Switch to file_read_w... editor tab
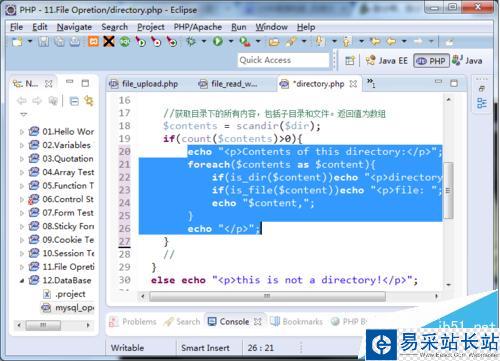The height and width of the screenshot is (361, 500). point(228,84)
